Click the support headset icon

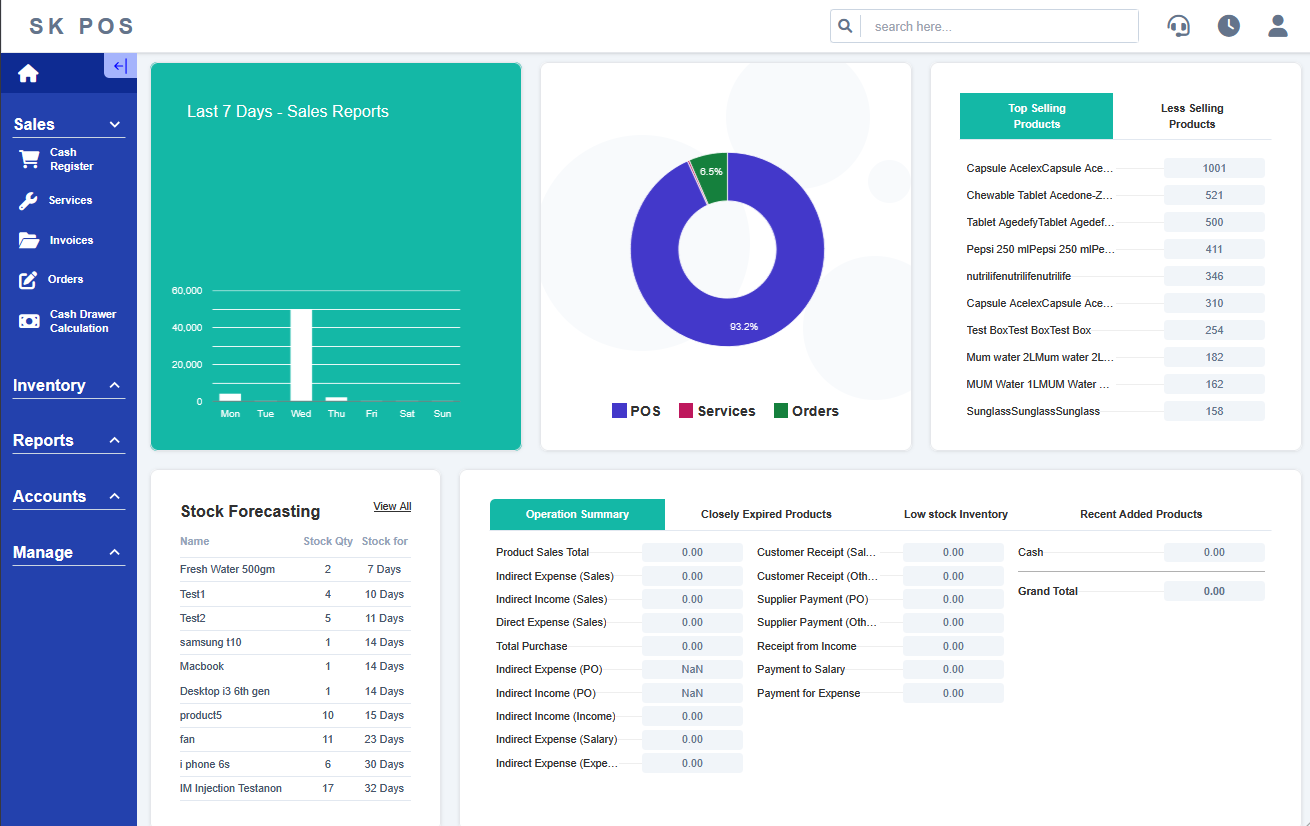pos(1179,26)
